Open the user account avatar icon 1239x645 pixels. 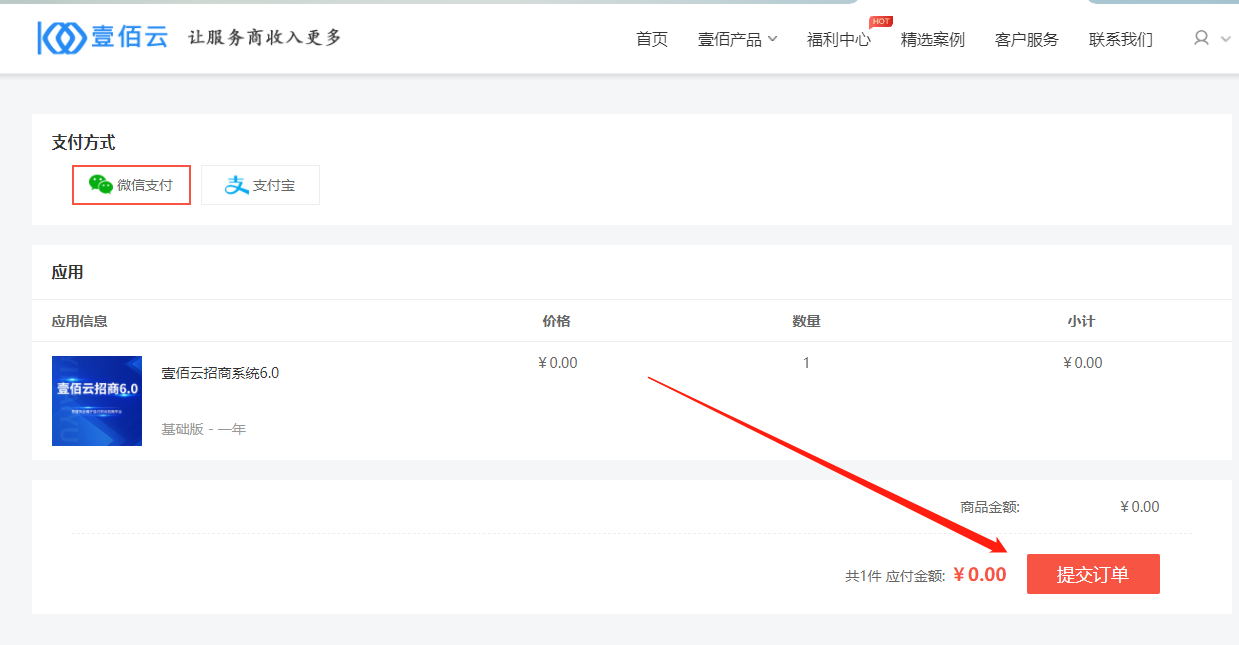tap(1202, 38)
